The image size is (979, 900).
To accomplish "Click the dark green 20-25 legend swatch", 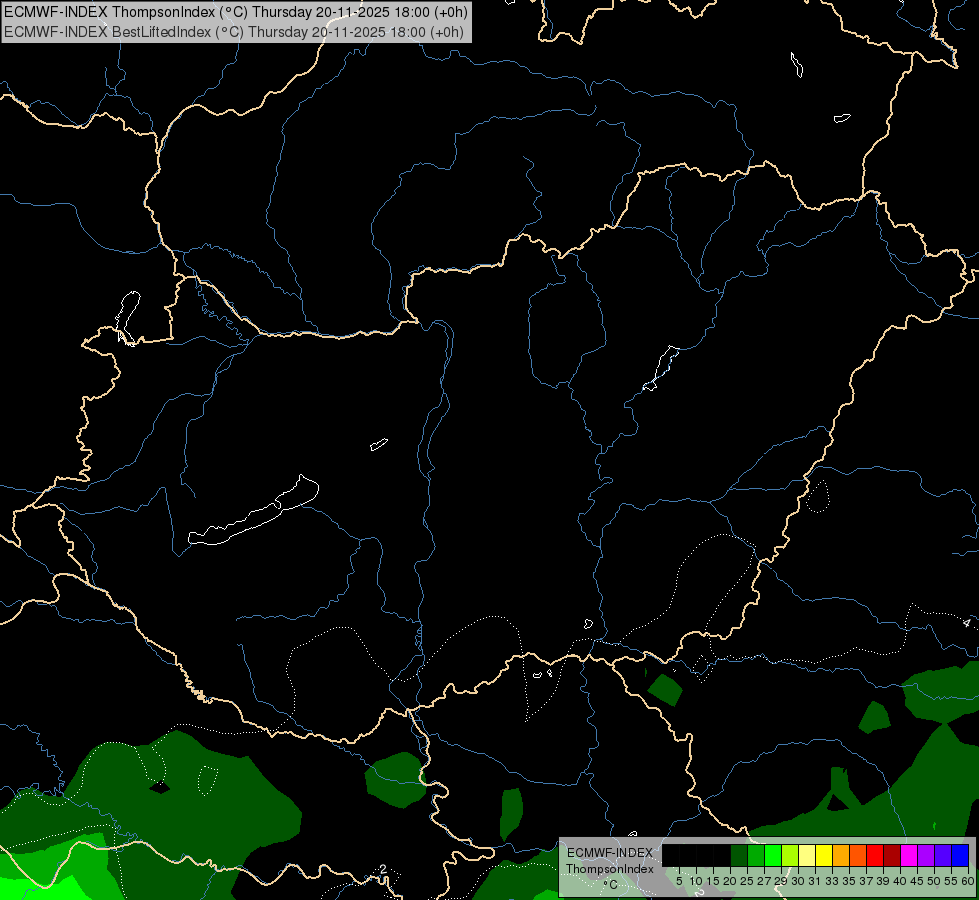I will click(x=739, y=856).
